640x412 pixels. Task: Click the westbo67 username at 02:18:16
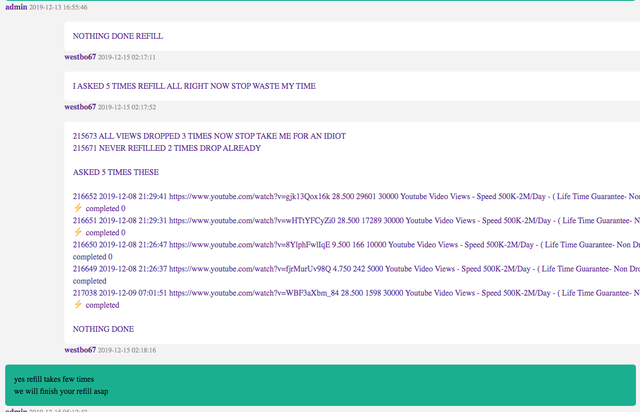click(80, 350)
